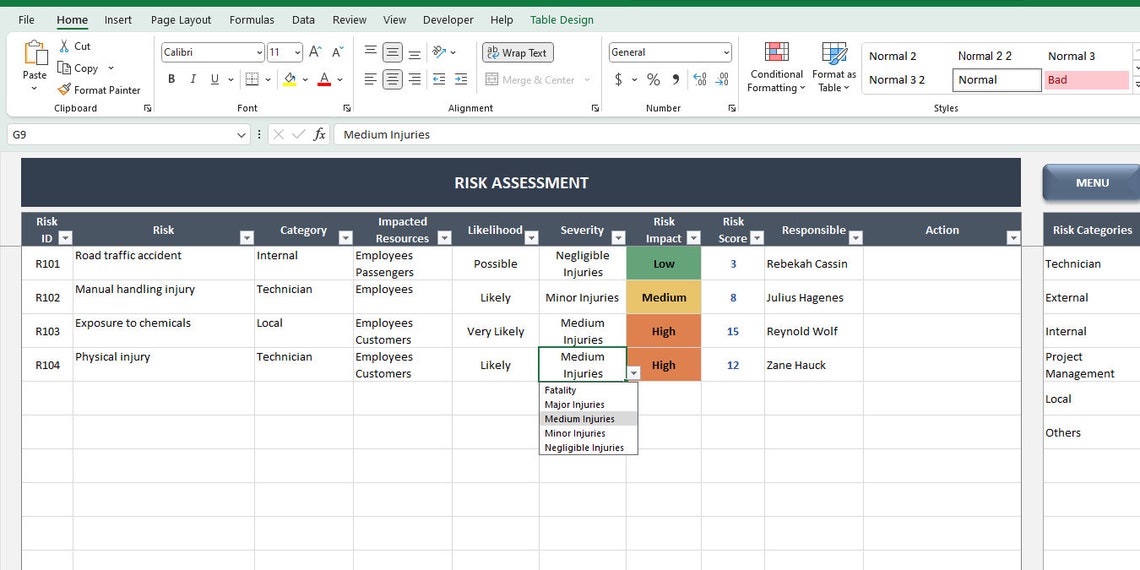
Task: Activate the Format Painter brush
Action: [65, 90]
